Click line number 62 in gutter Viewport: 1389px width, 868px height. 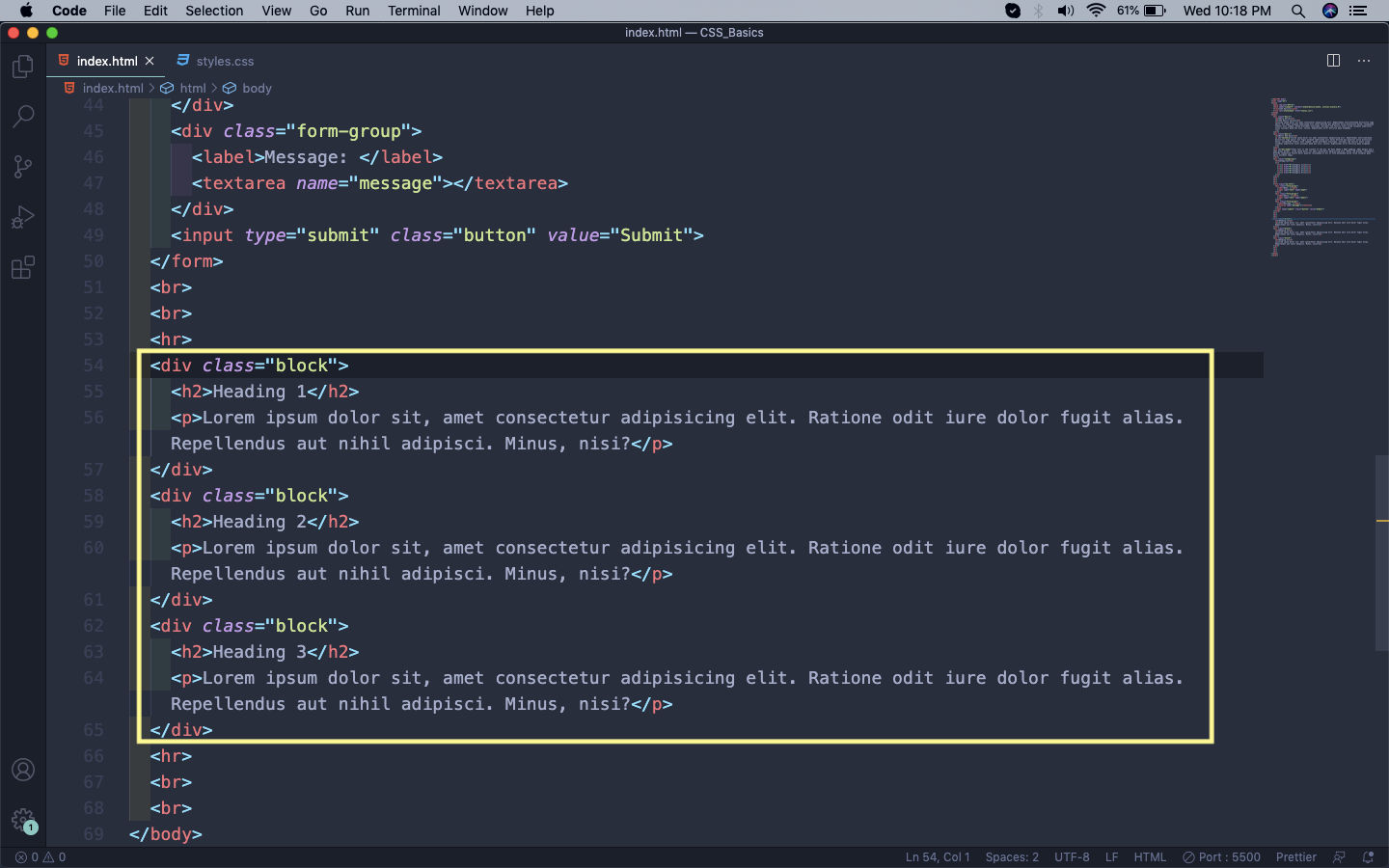click(x=94, y=626)
